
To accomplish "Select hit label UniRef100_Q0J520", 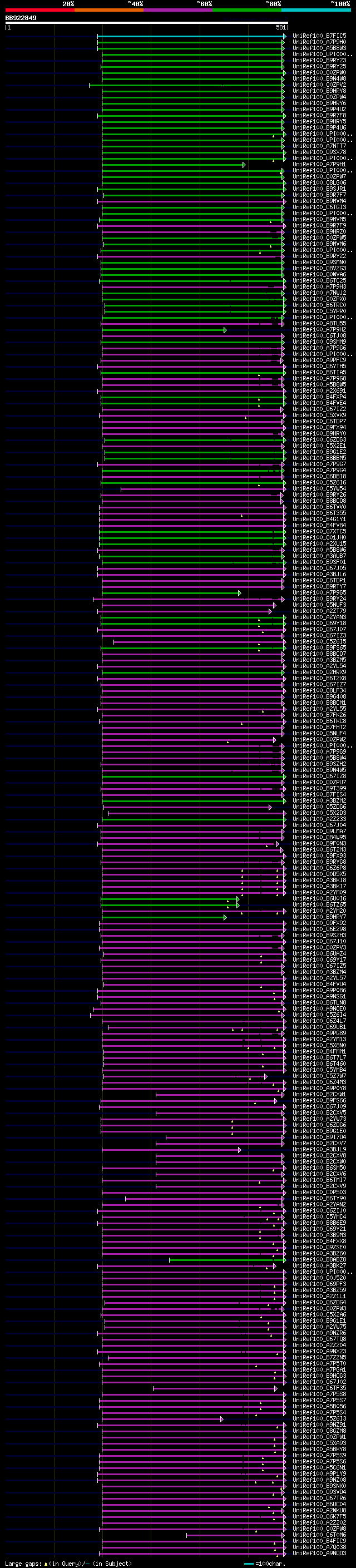I will tap(319, 1278).
